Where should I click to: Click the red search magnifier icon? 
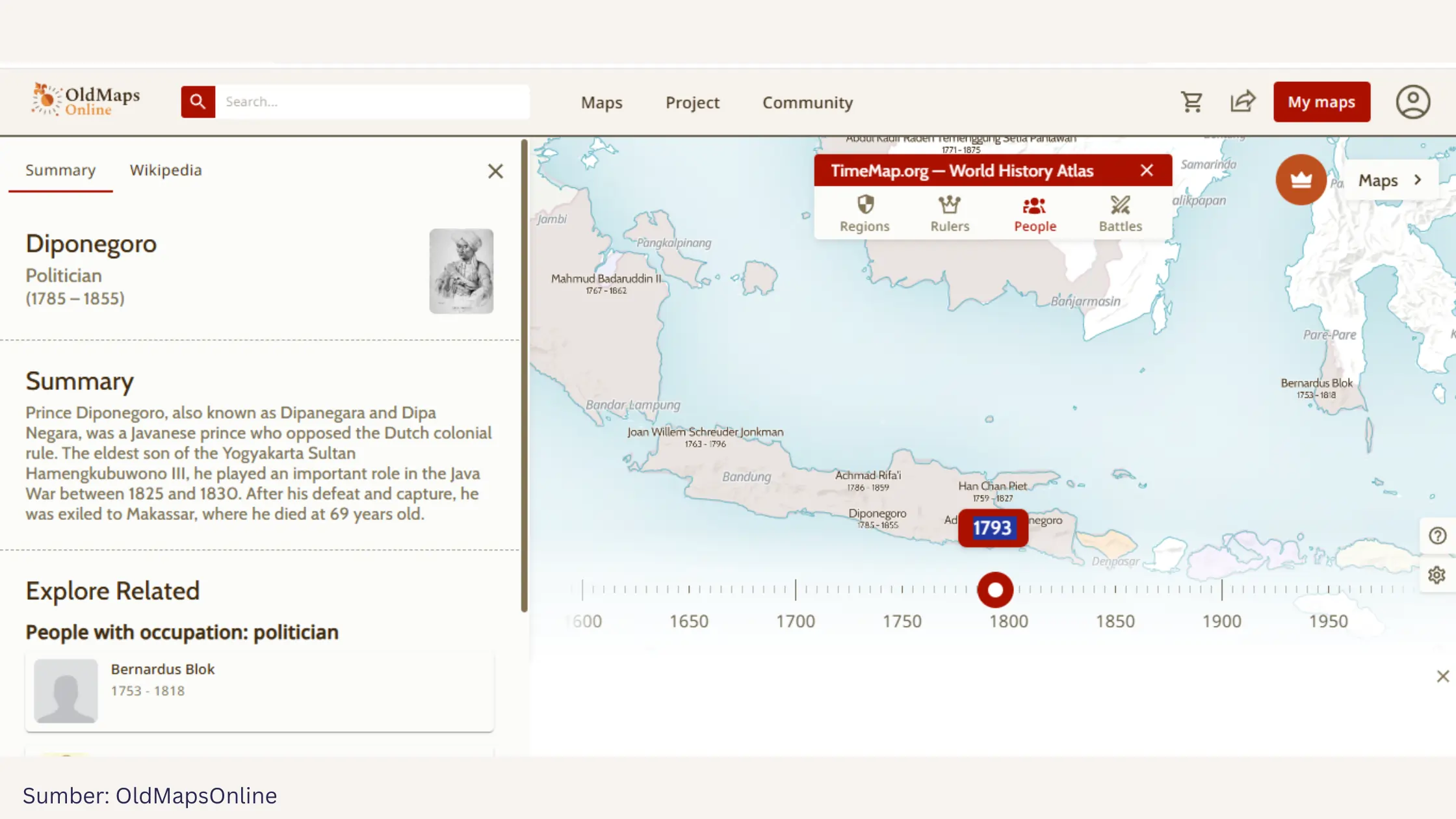pyautogui.click(x=198, y=102)
